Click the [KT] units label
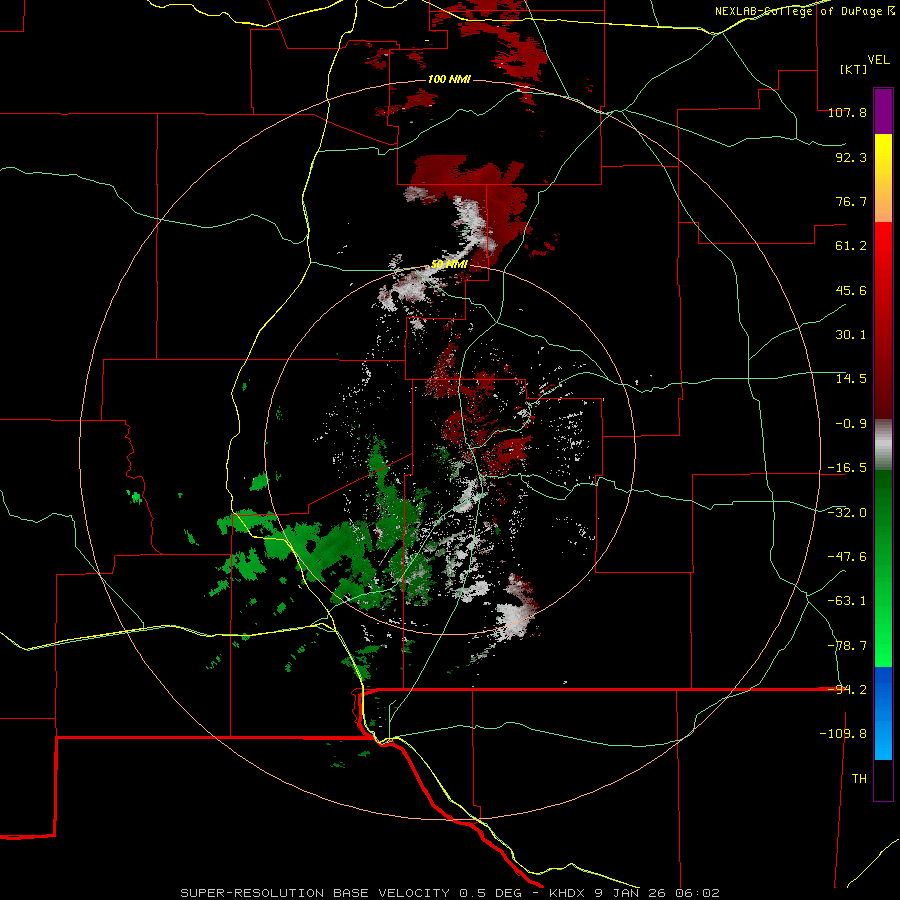 tap(852, 69)
